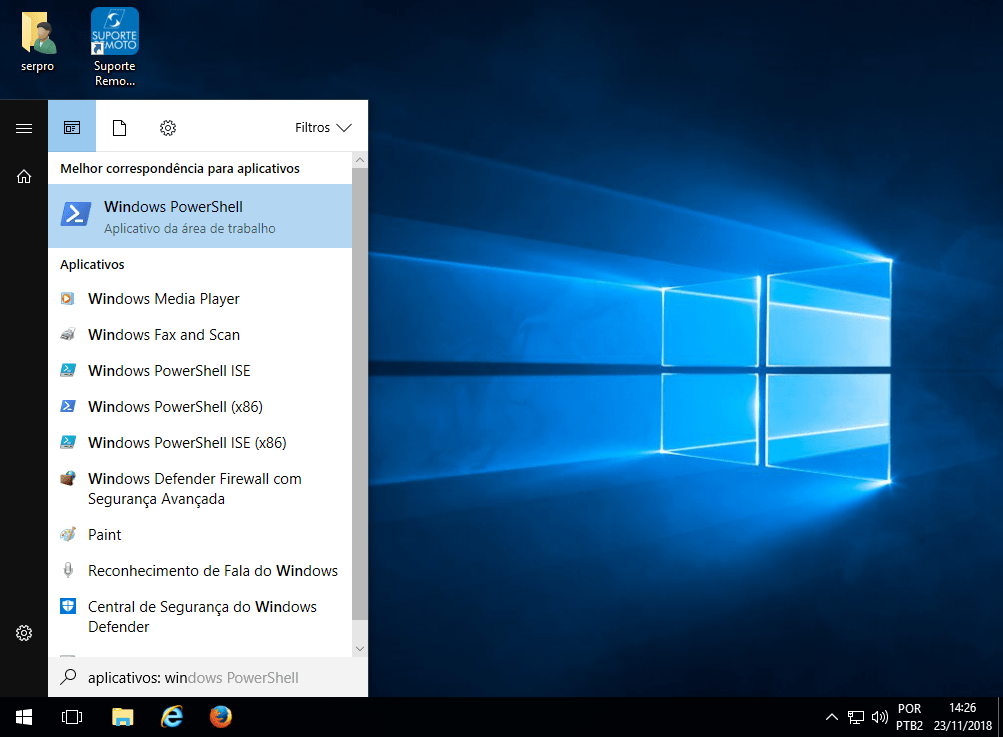Open the hamburger menu in search panel
This screenshot has width=1003, height=737.
click(24, 128)
